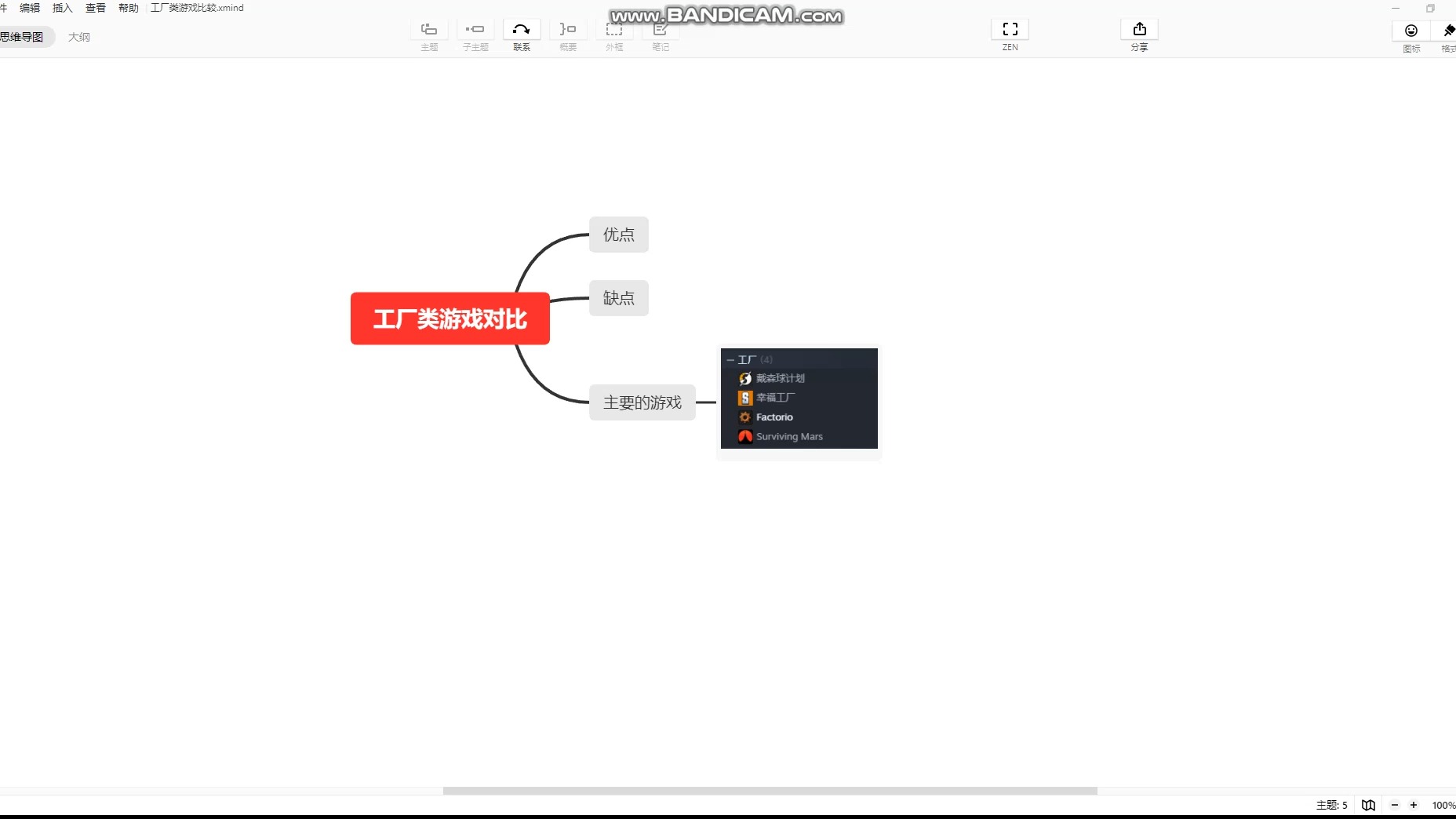Viewport: 1456px width, 819px height.
Task: Click the Surviving Mars entry in the image
Action: pyautogui.click(x=789, y=437)
